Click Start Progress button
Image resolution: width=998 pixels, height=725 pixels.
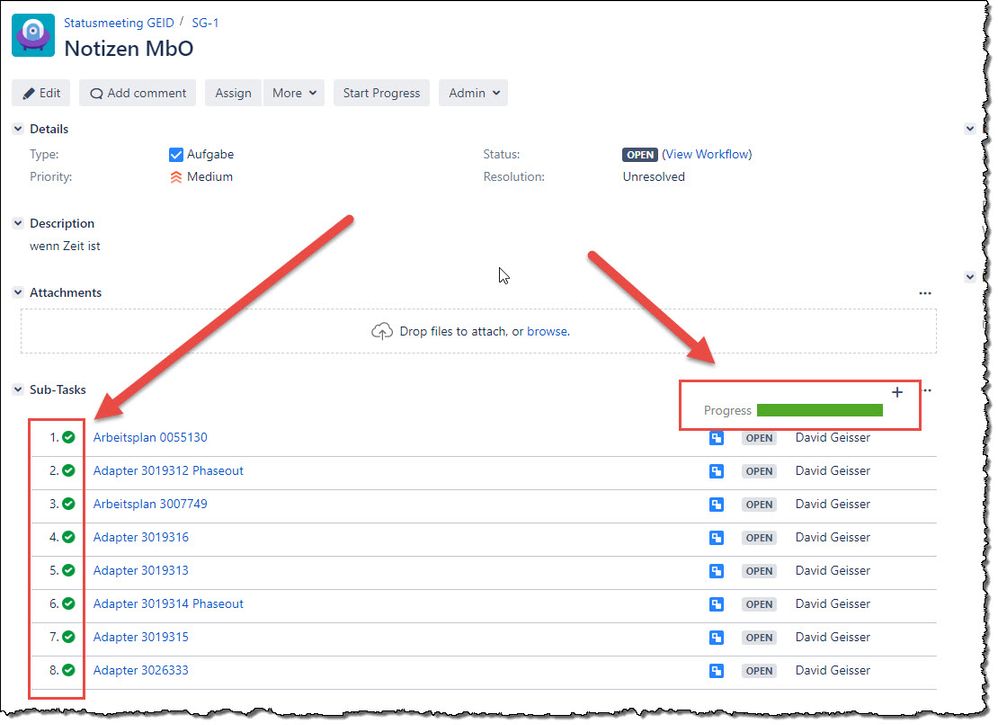tap(381, 93)
